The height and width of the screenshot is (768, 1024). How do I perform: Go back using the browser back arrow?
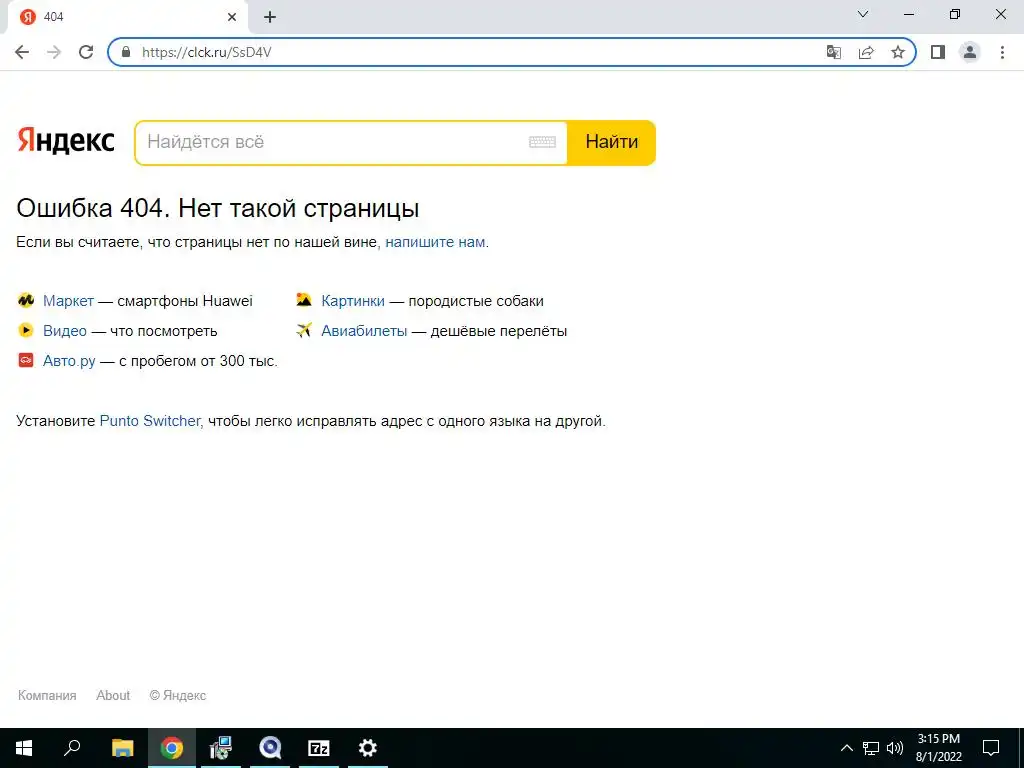point(22,52)
